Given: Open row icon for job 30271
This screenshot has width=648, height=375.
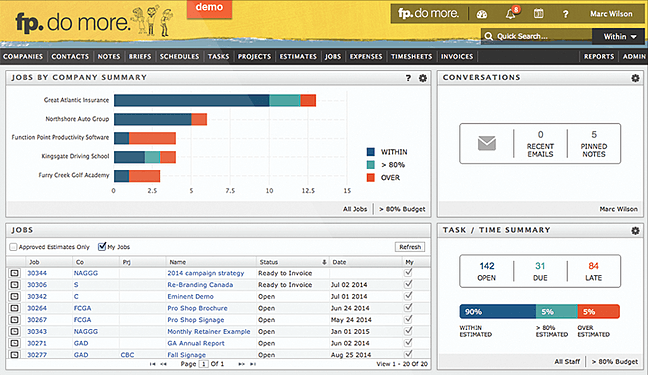Looking at the screenshot, I should [14, 343].
